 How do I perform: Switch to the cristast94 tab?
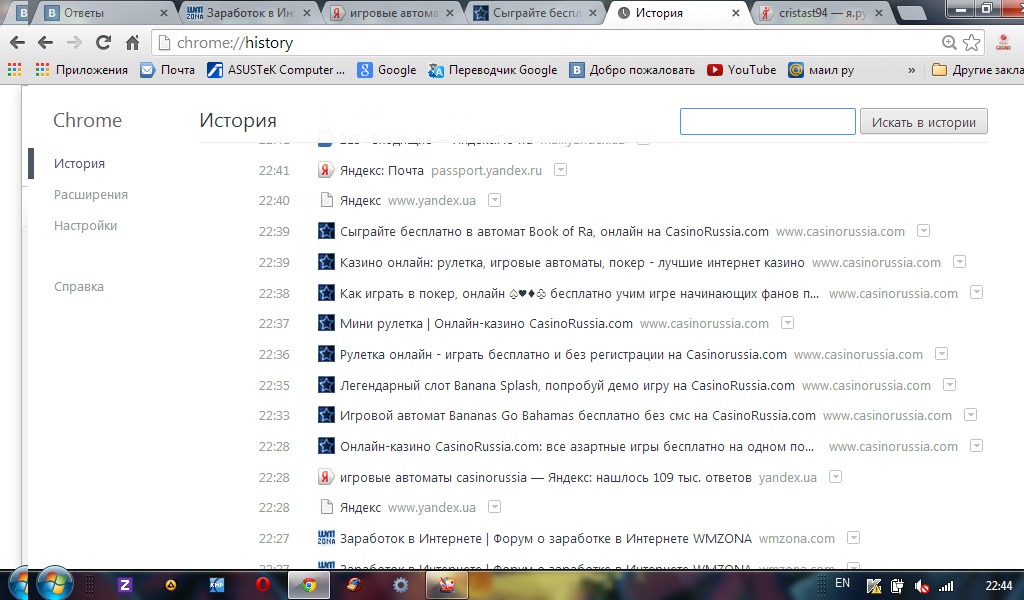coord(820,12)
